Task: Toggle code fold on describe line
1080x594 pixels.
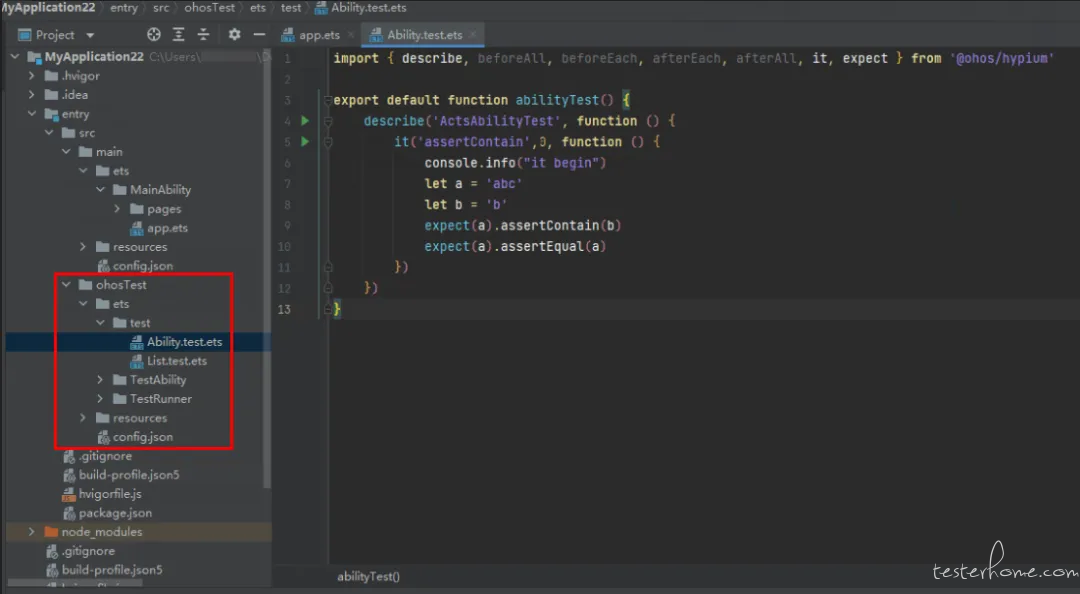Action: [x=328, y=121]
